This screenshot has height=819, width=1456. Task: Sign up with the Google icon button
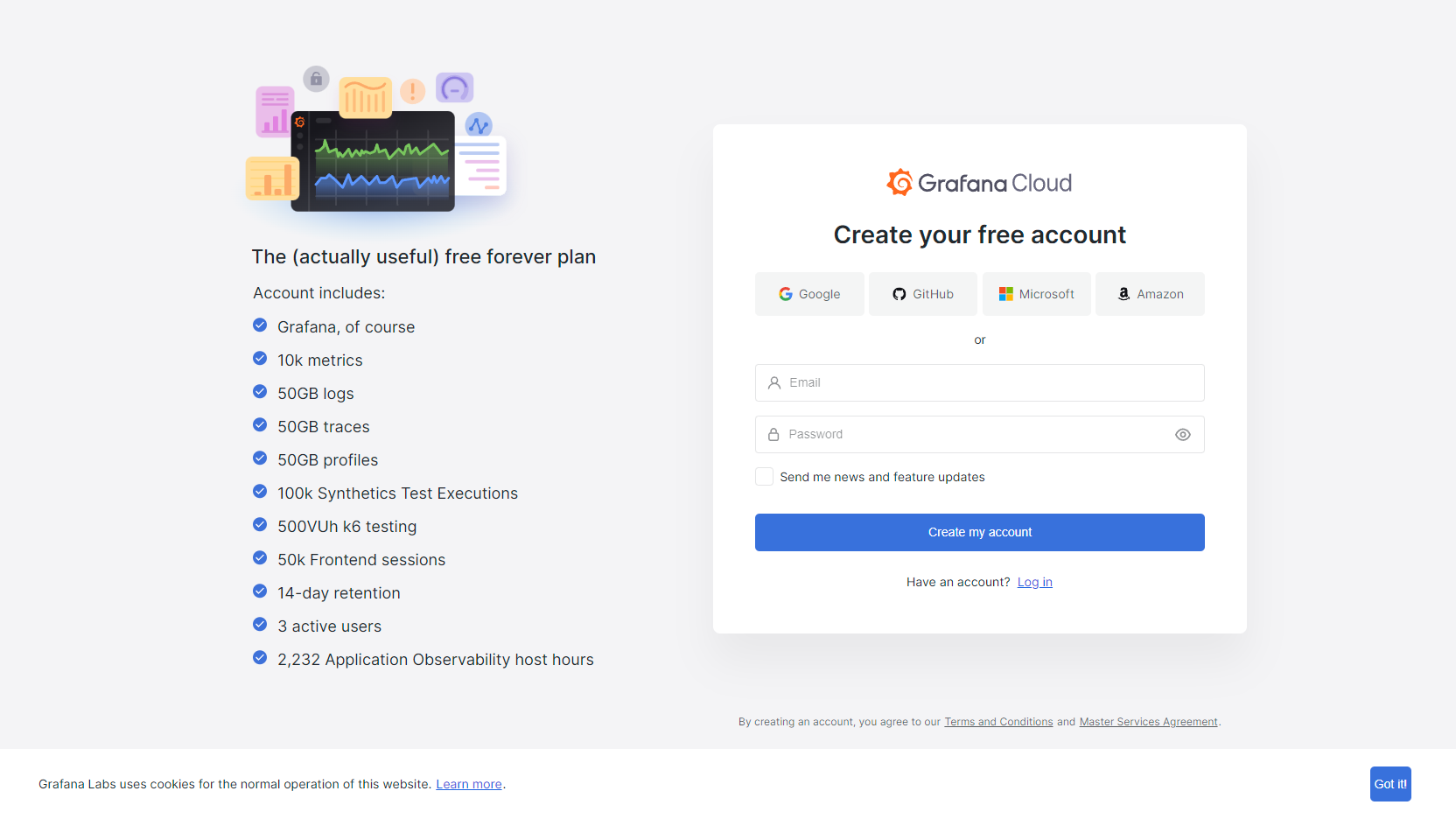pos(809,294)
